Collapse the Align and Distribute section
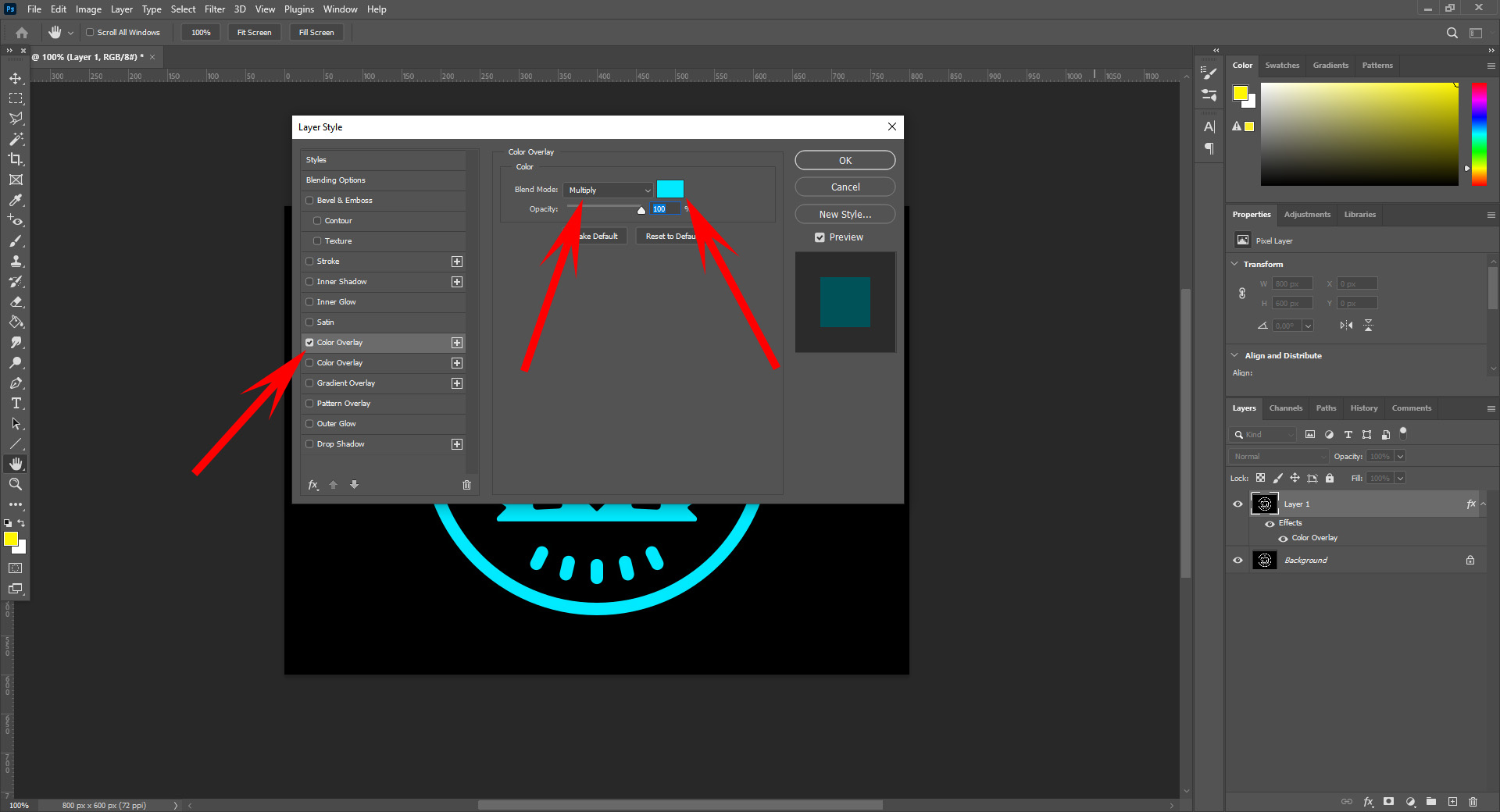 (1234, 355)
